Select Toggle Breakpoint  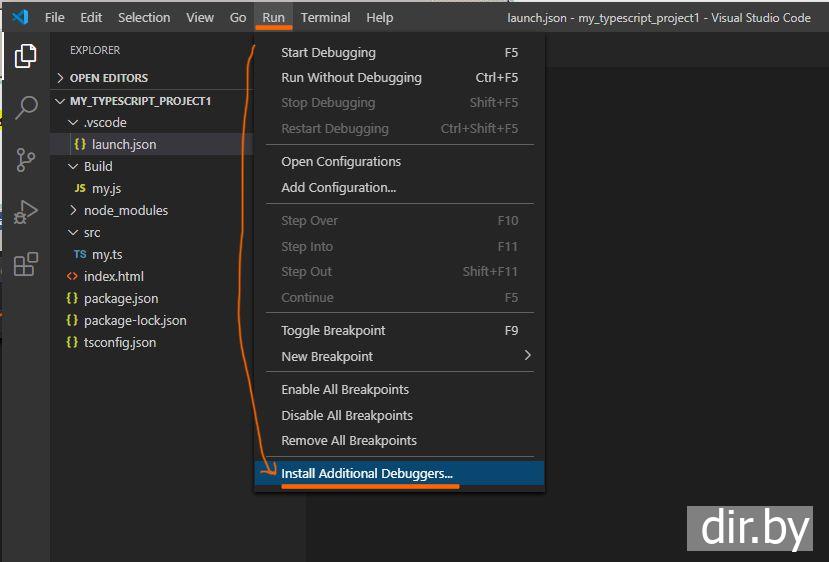coord(399,330)
